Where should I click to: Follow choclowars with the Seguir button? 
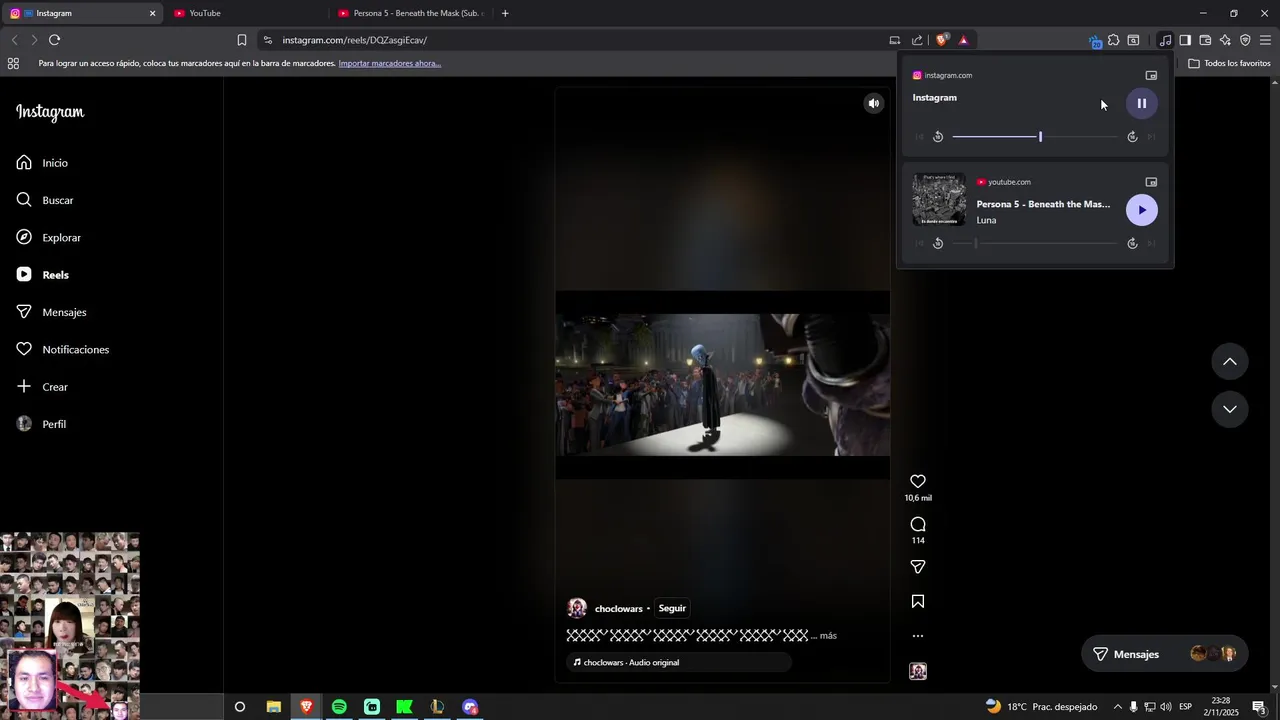click(x=672, y=608)
